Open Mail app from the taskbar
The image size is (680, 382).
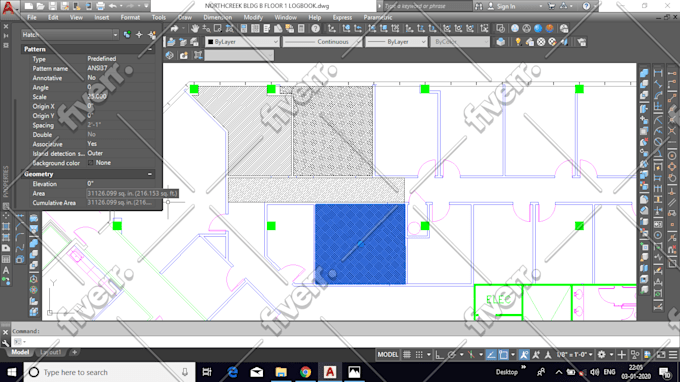coord(257,372)
